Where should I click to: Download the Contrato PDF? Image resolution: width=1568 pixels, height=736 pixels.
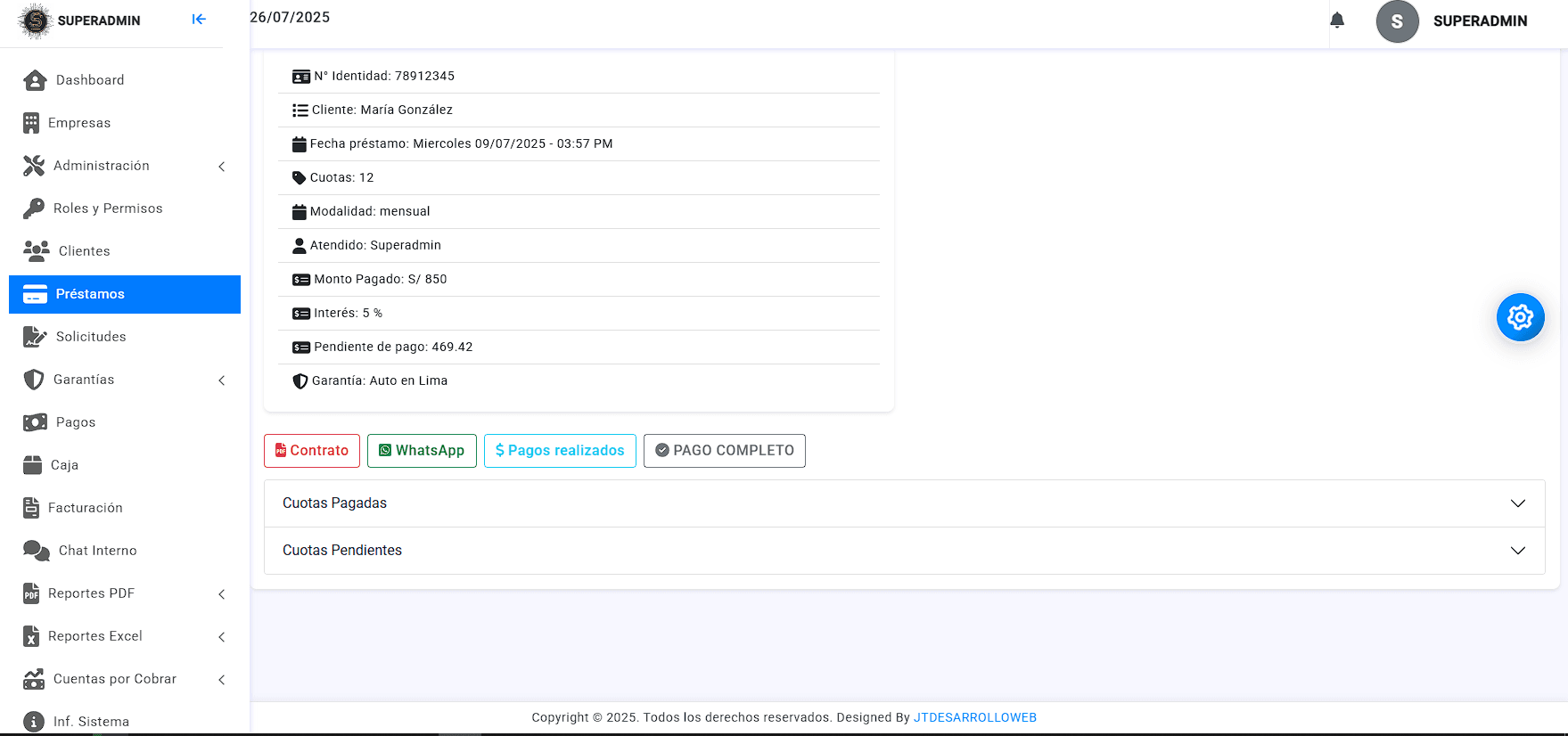pyautogui.click(x=312, y=451)
